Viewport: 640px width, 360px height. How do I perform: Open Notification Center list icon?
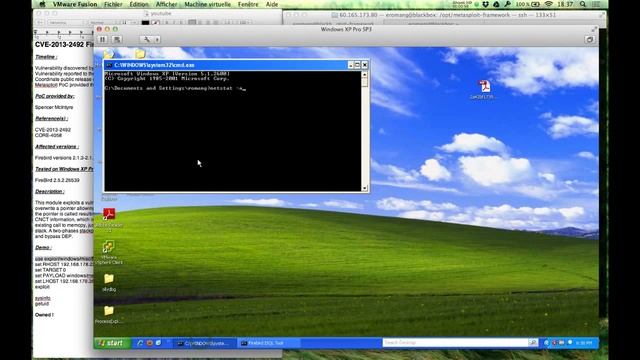tap(596, 4)
